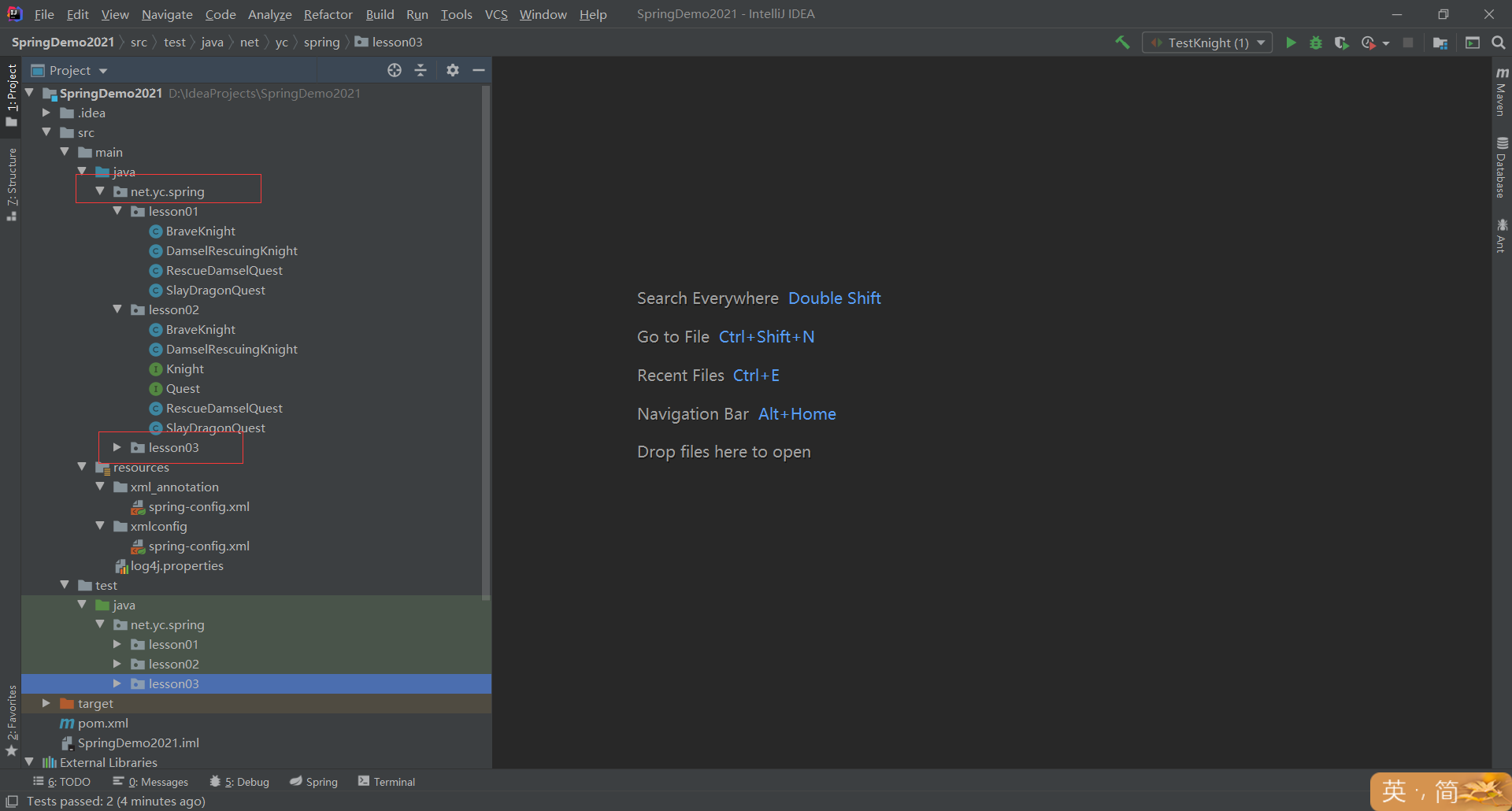Open Project panel settings gear
The width and height of the screenshot is (1512, 811).
coord(453,70)
